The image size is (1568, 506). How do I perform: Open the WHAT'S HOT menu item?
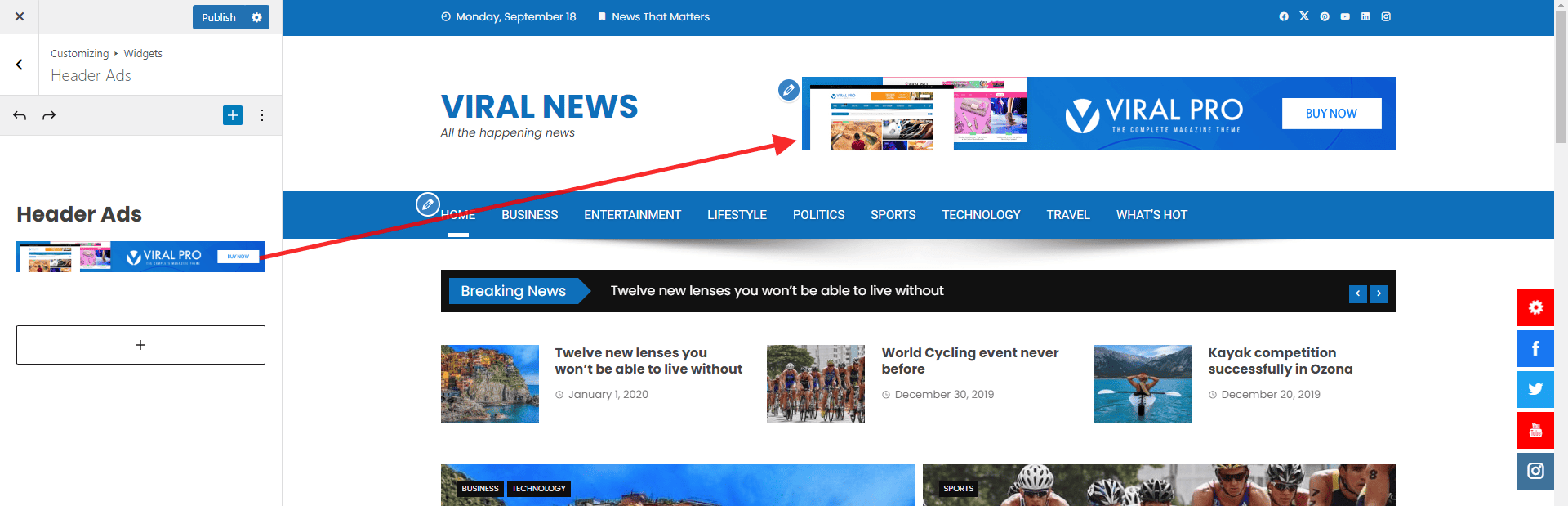coord(1152,215)
